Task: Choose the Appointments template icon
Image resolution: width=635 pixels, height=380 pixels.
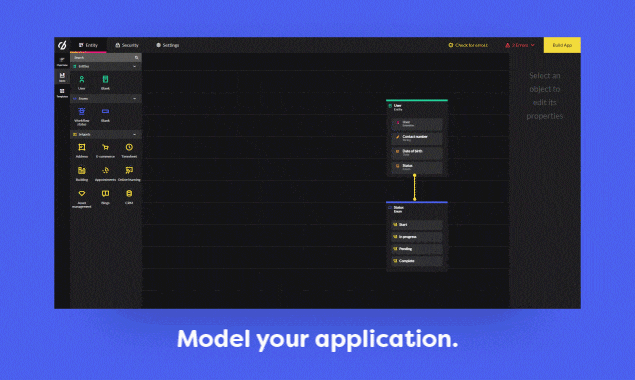Action: (x=105, y=171)
